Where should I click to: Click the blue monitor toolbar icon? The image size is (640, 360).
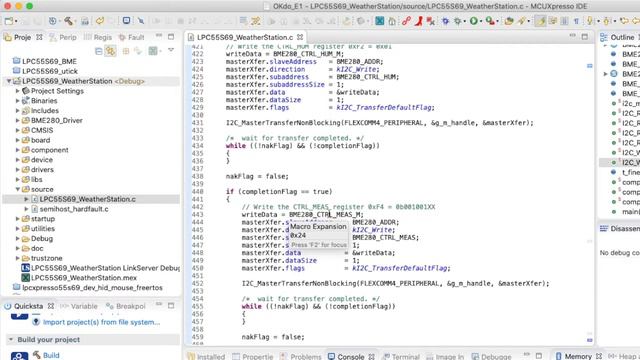pos(127,20)
